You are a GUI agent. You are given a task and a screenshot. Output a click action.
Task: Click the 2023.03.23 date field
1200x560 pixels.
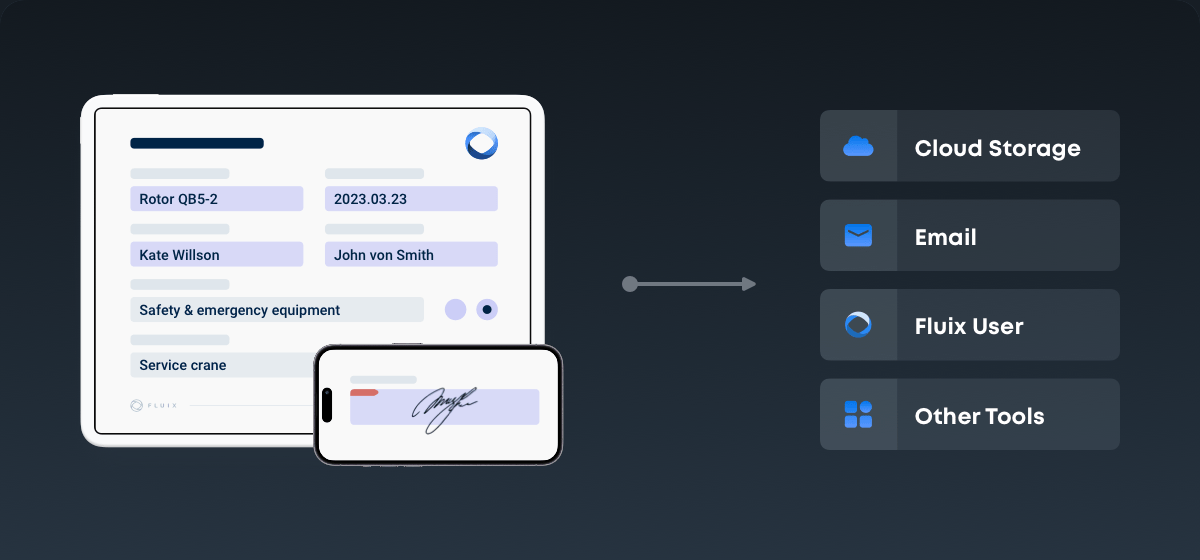pyautogui.click(x=411, y=199)
